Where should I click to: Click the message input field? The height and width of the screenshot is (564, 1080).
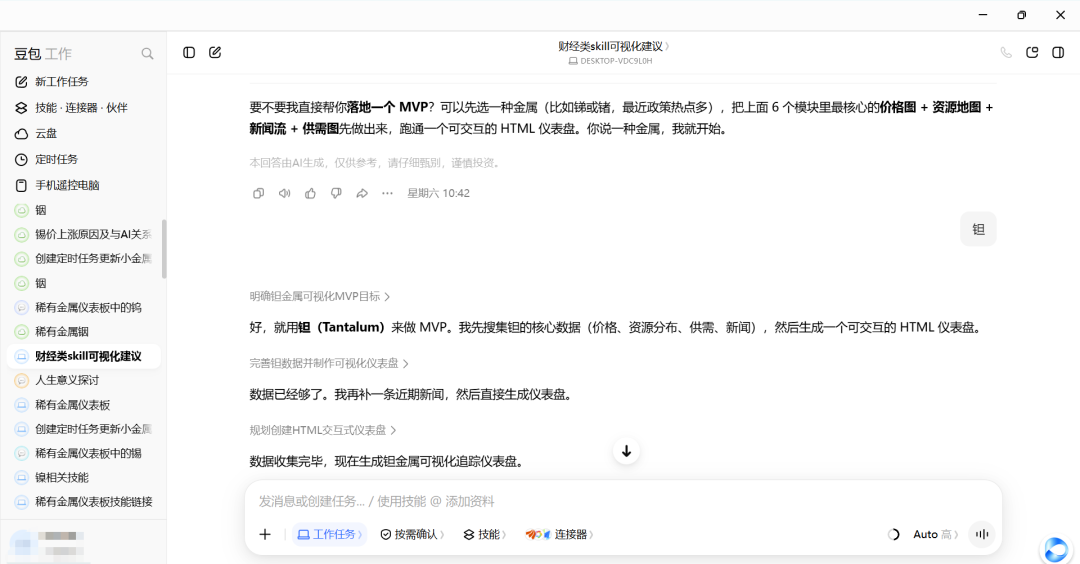click(x=623, y=501)
